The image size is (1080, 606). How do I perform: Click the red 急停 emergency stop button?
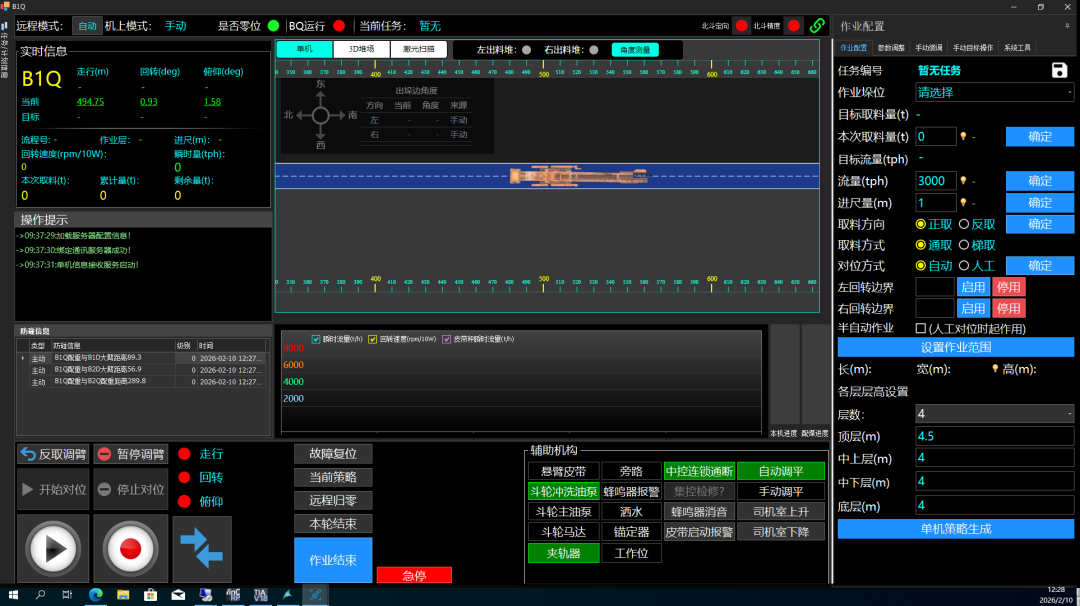point(414,575)
